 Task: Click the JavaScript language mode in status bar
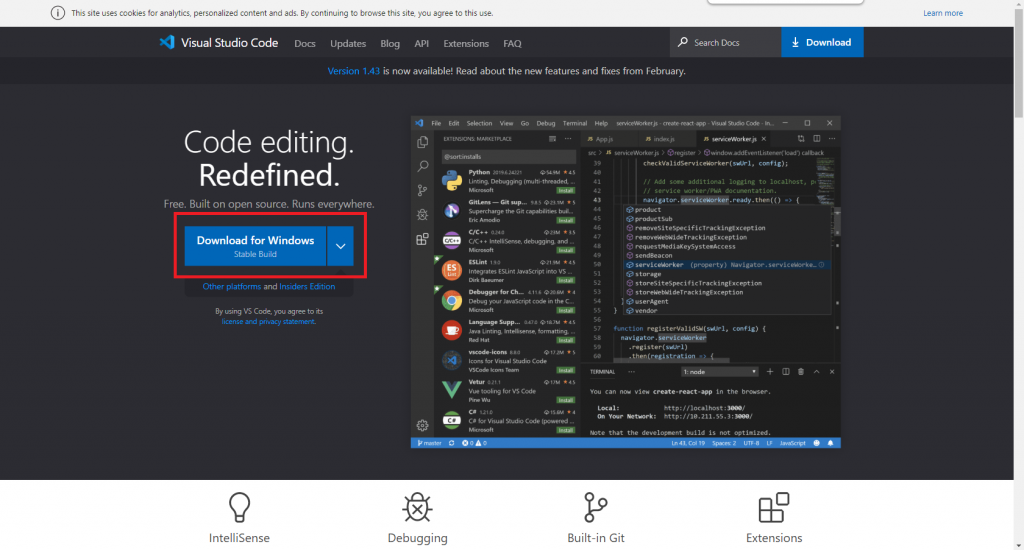tap(792, 443)
